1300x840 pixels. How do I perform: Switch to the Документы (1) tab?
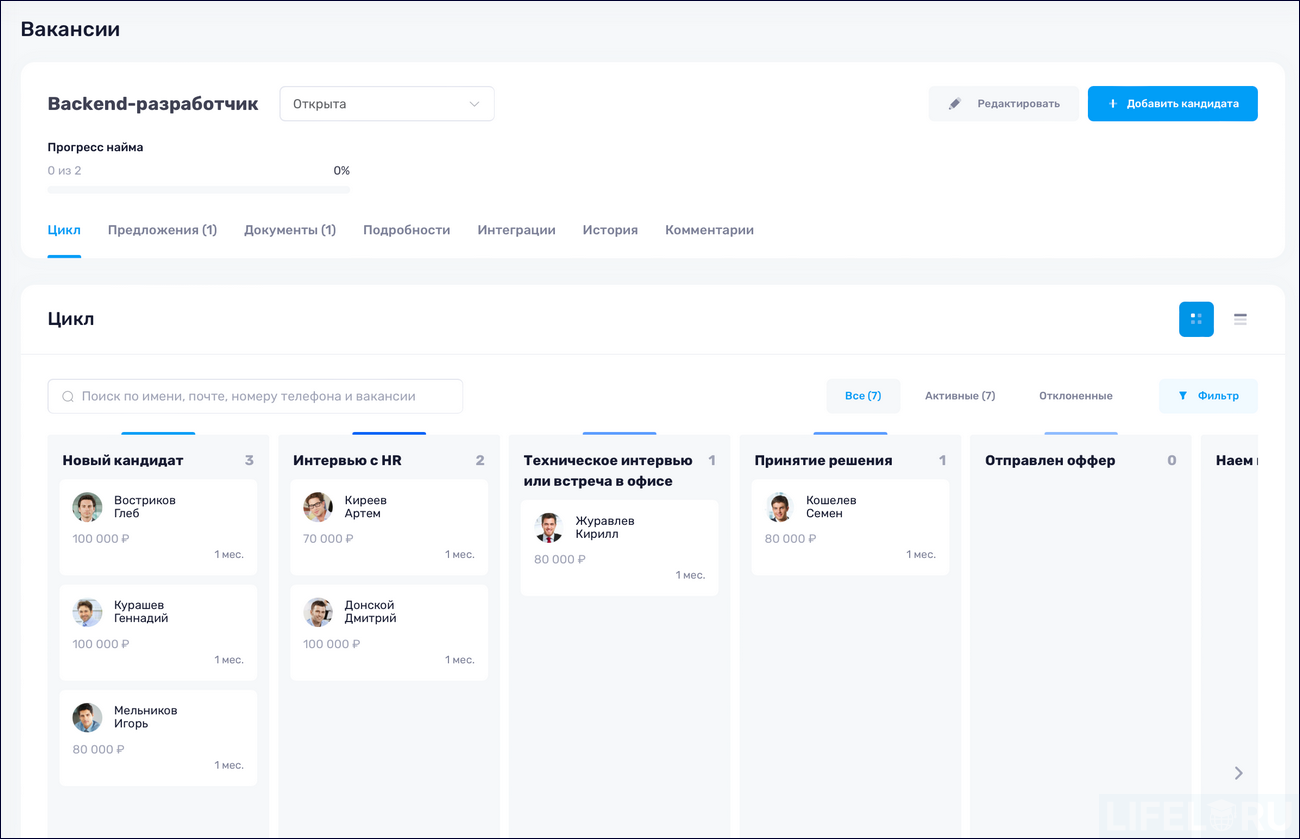(290, 230)
